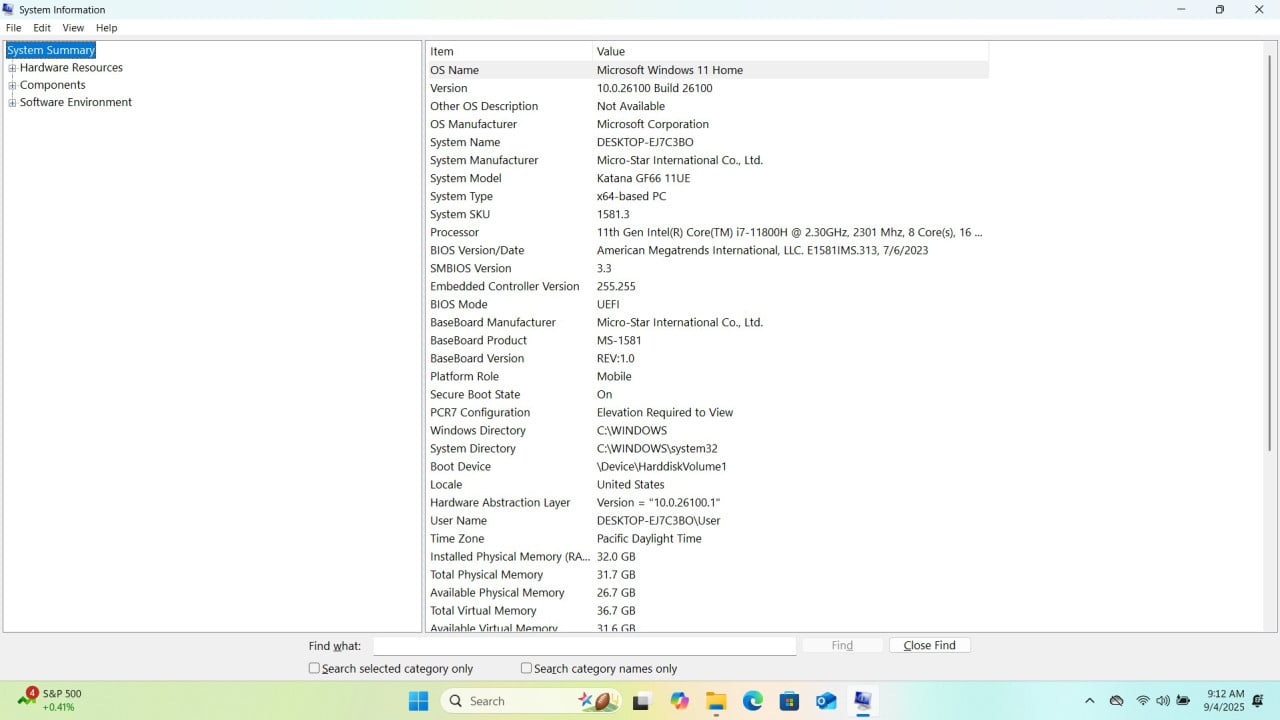Select the Version row label
The image size is (1280, 720).
coord(449,88)
